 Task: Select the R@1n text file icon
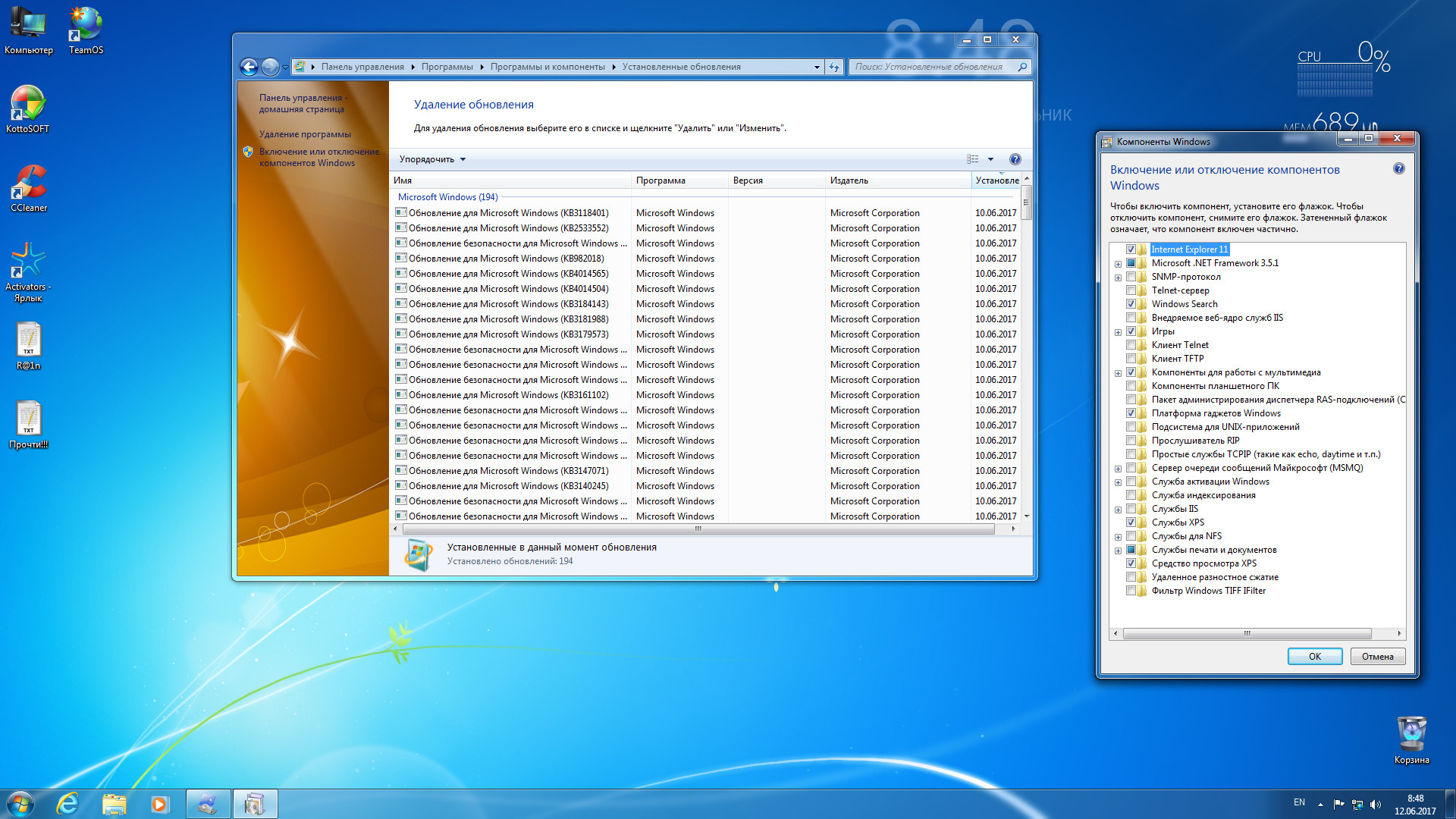click(29, 346)
